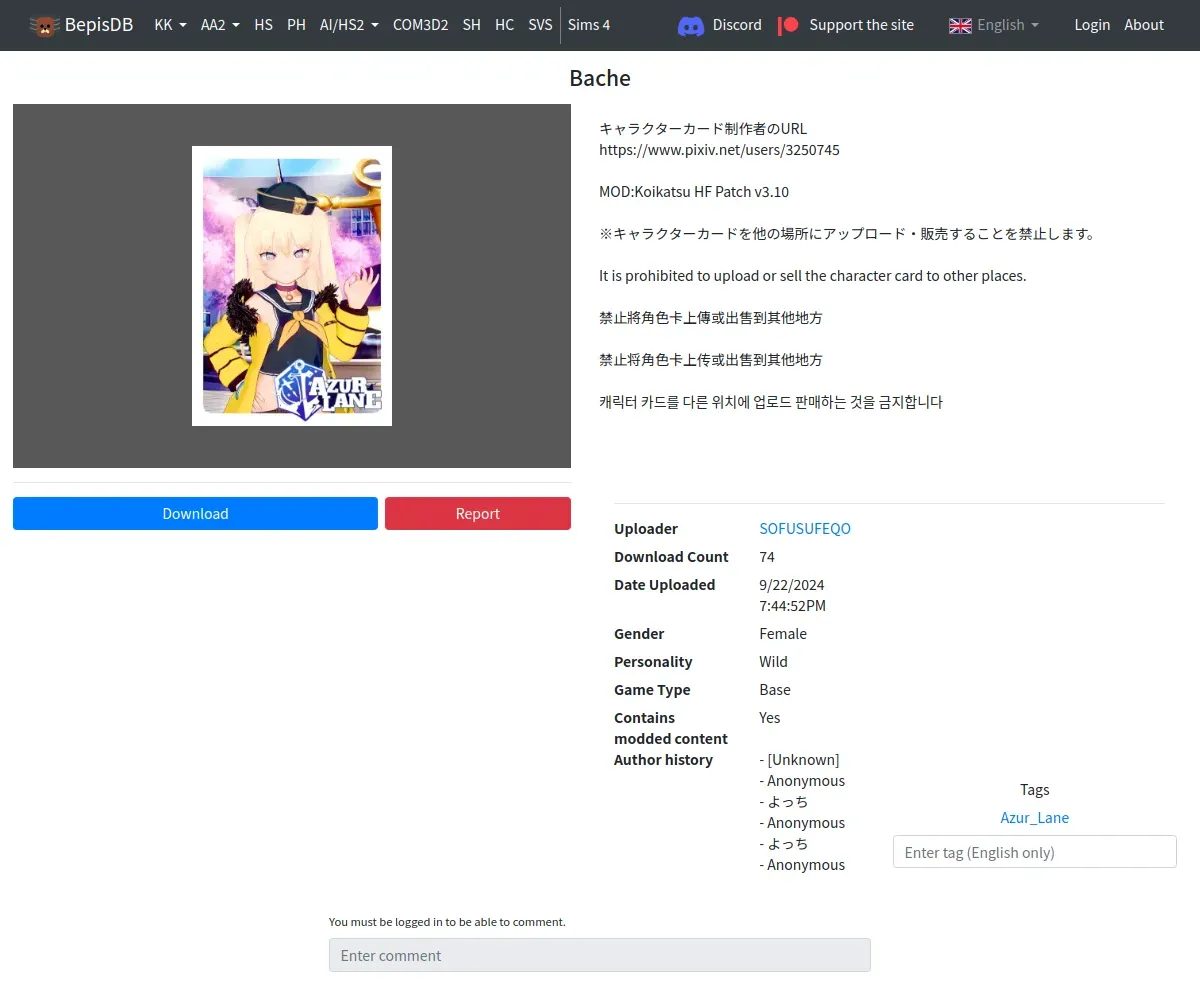The height and width of the screenshot is (1000, 1200).
Task: Open the HC section
Action: (504, 25)
